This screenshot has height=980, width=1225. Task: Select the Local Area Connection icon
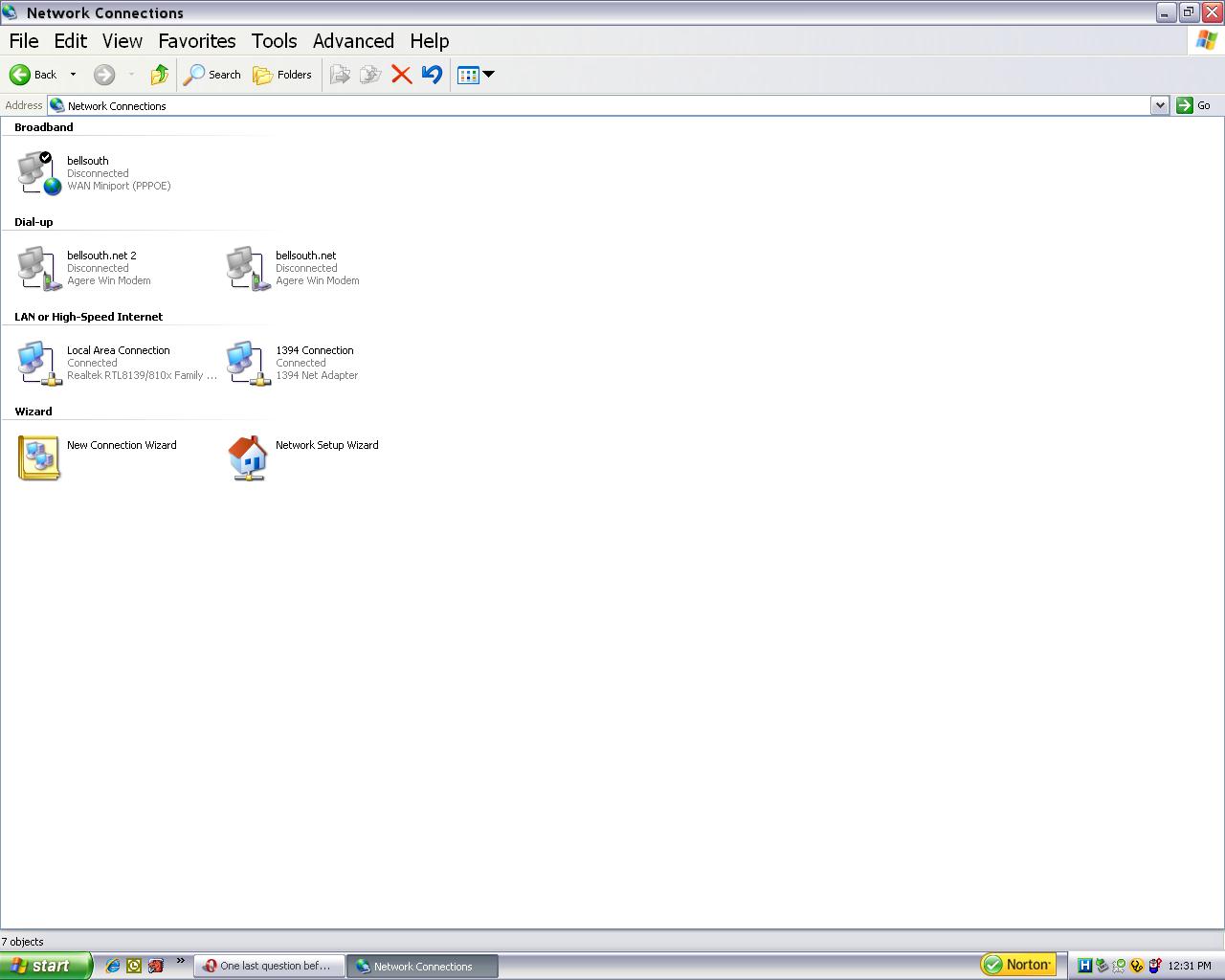click(39, 363)
